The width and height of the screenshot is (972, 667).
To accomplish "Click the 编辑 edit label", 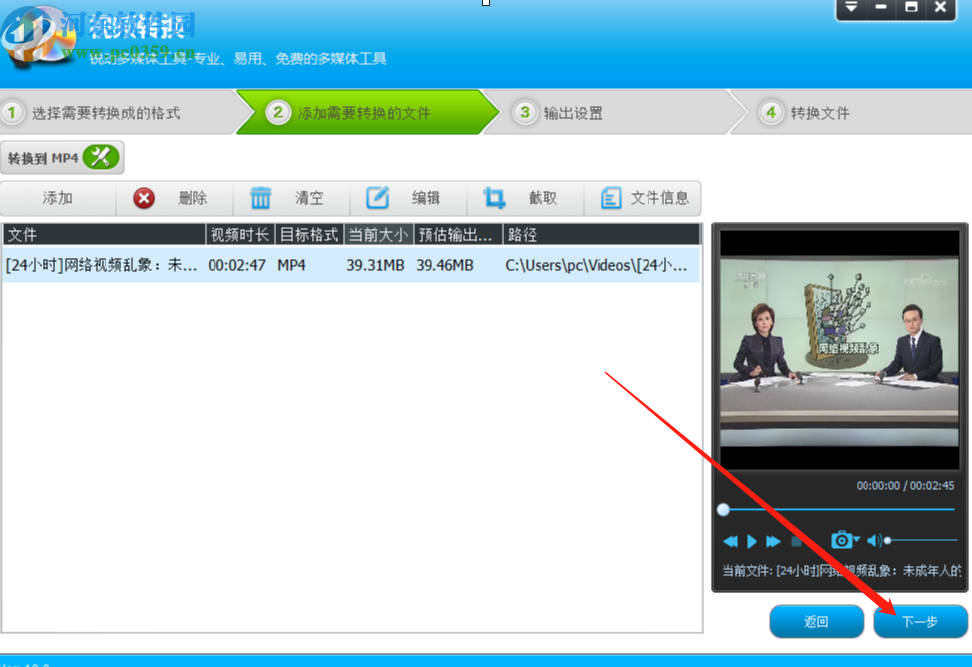I will [426, 198].
